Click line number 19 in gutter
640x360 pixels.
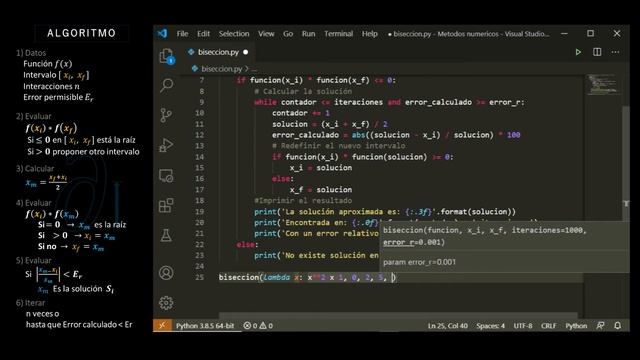point(199,211)
